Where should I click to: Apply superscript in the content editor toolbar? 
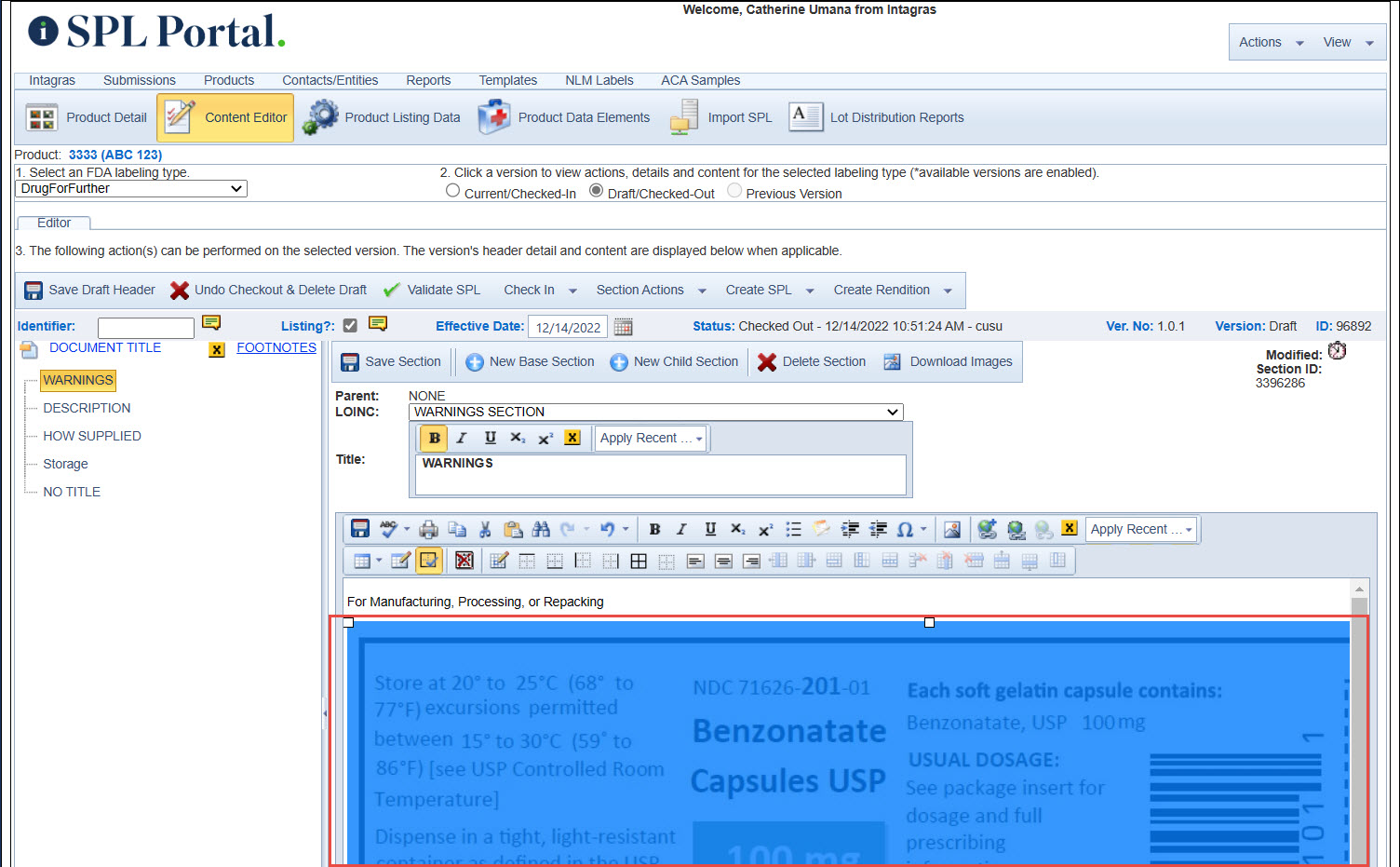pyautogui.click(x=765, y=529)
